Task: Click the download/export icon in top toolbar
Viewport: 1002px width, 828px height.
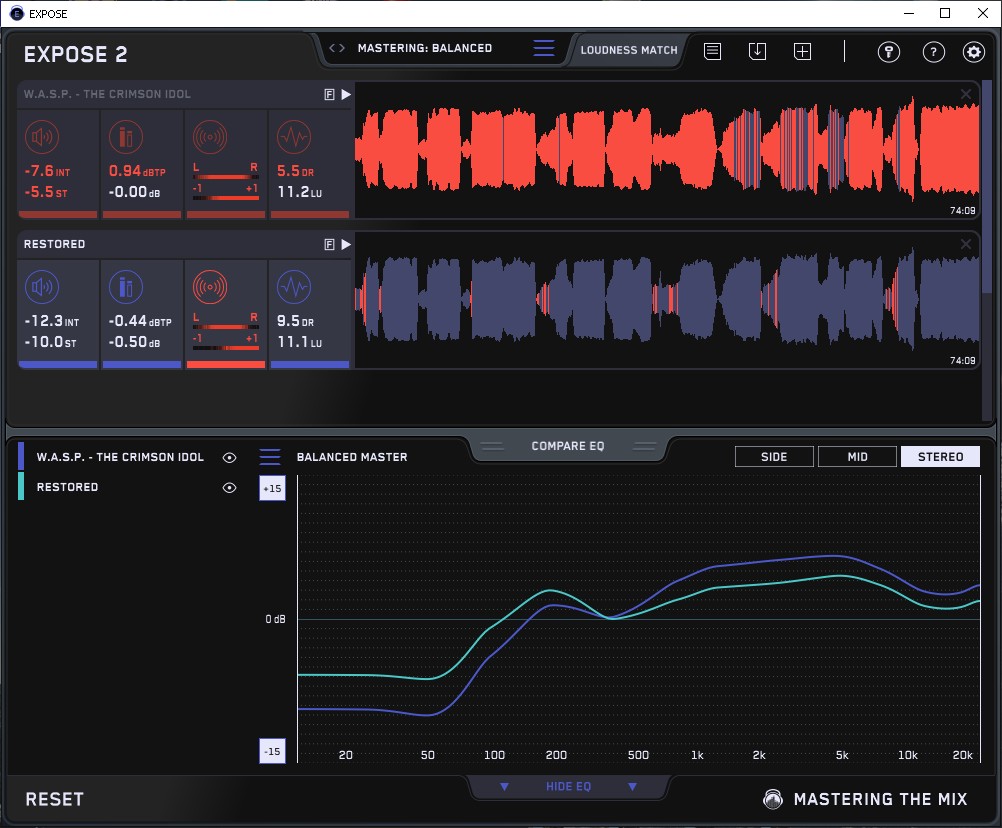Action: pos(757,52)
